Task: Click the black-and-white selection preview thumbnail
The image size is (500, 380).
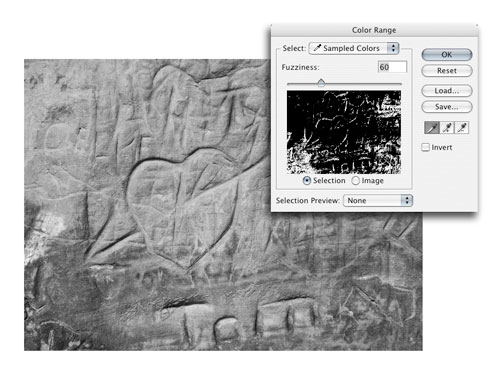Action: click(344, 132)
